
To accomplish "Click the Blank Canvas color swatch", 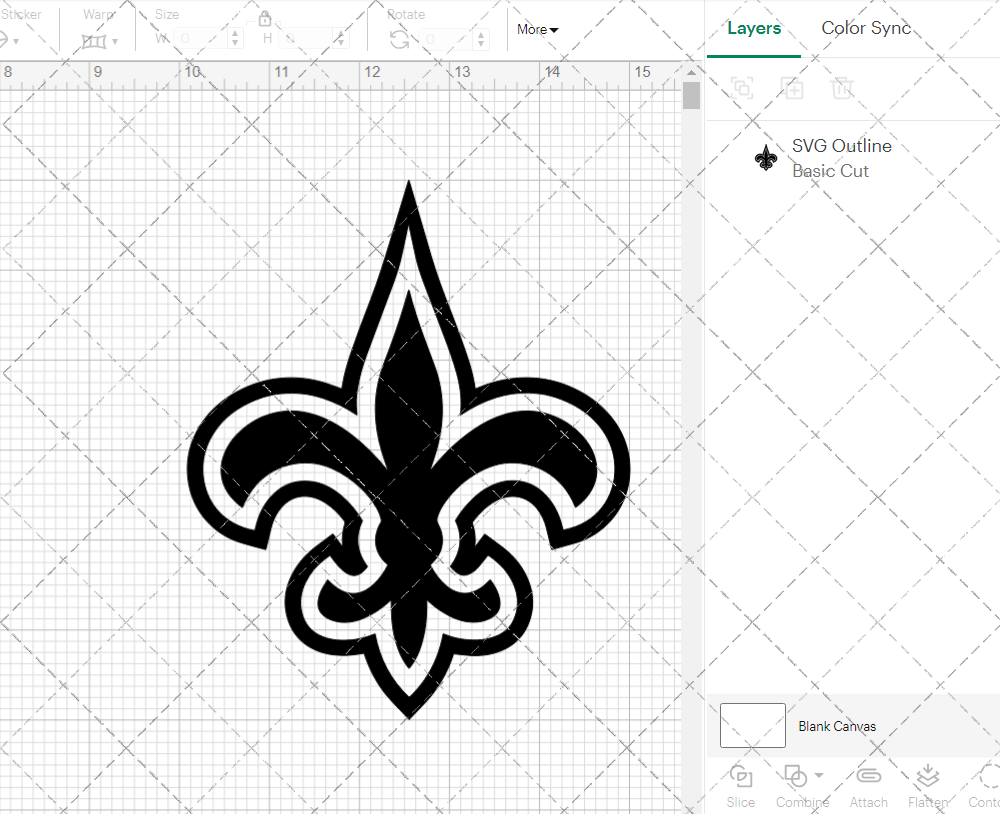I will coord(752,725).
